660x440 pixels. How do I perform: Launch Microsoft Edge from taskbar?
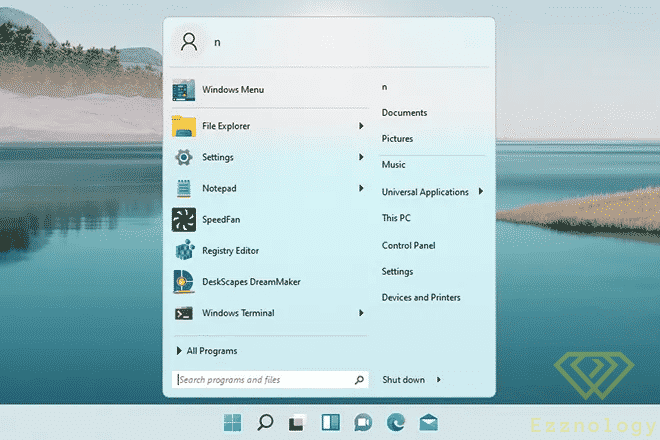[396, 422]
